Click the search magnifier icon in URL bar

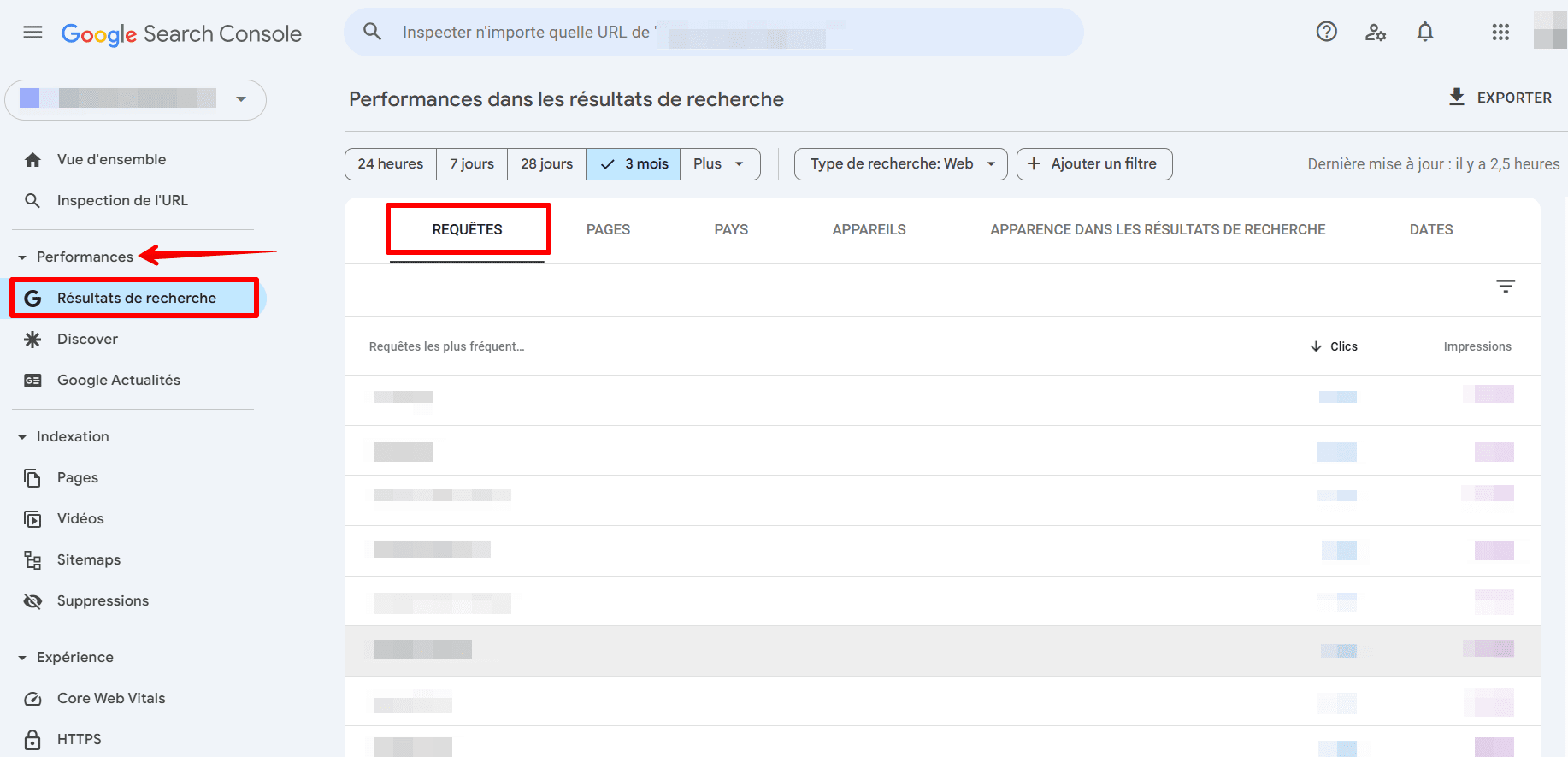click(372, 32)
